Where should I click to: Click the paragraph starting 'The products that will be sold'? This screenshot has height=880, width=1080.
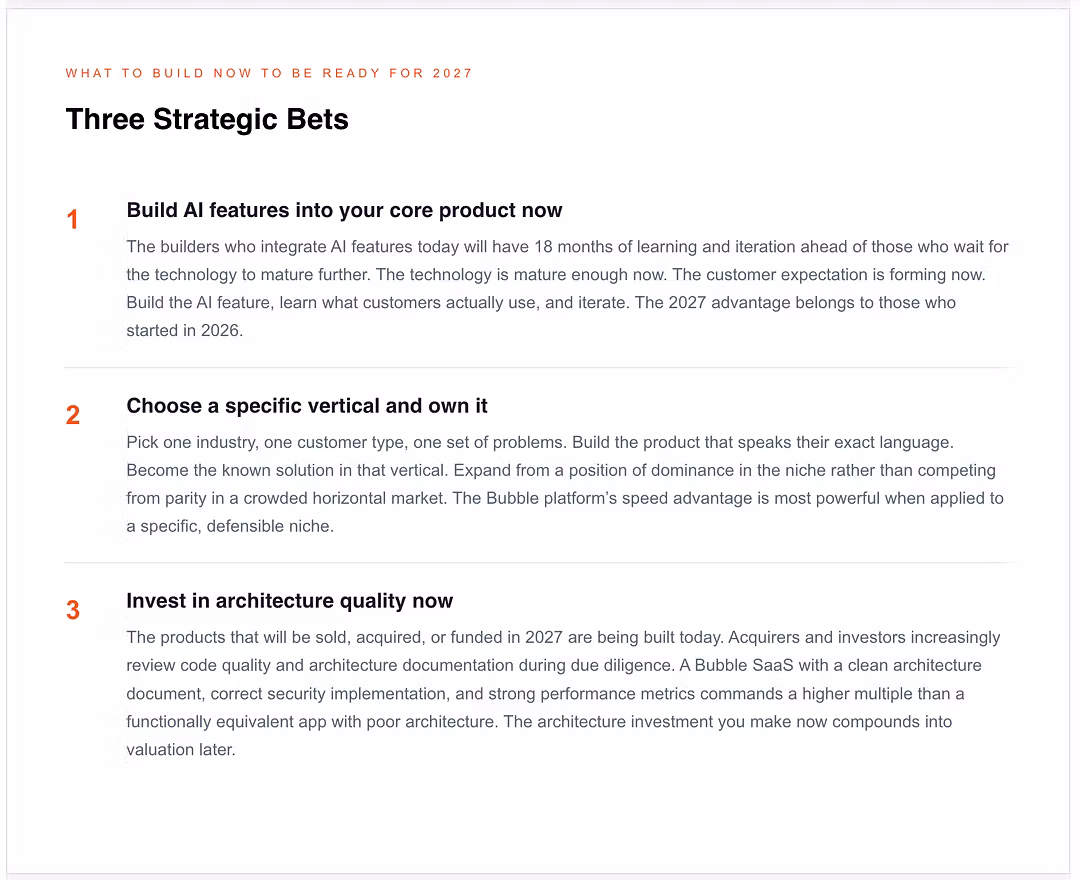coord(563,693)
